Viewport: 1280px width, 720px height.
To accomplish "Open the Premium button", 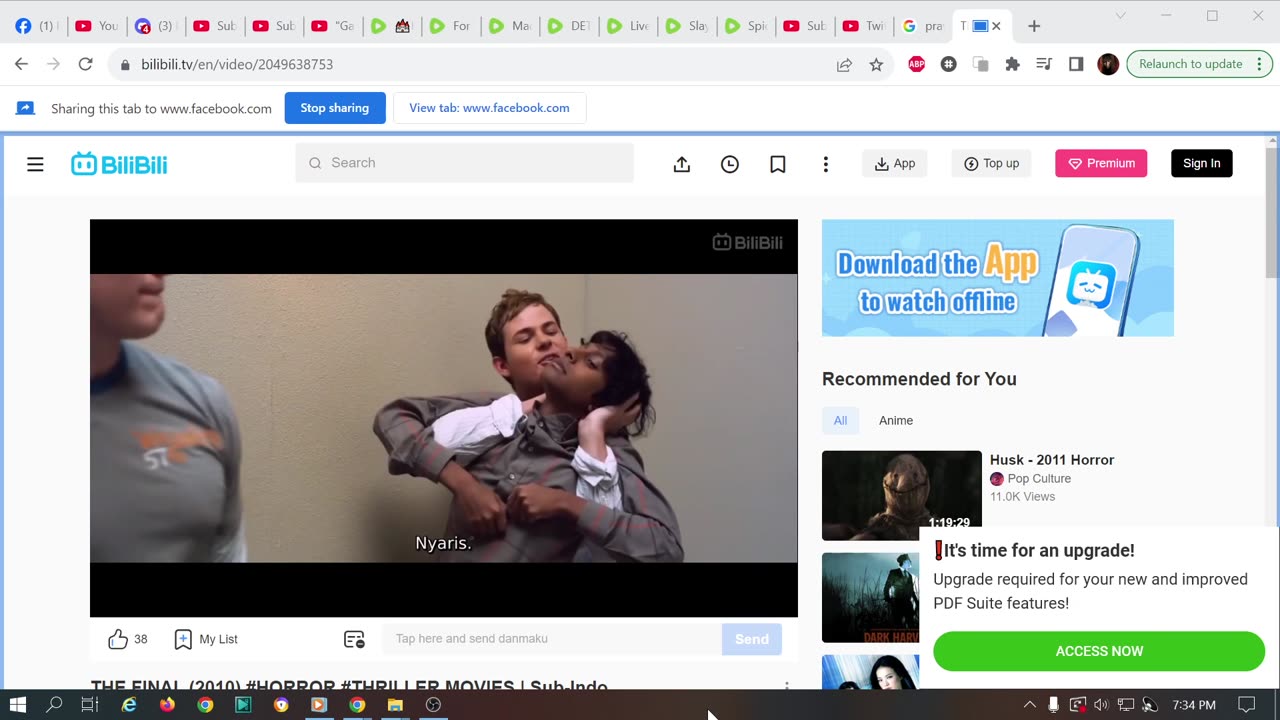I will tap(1101, 164).
